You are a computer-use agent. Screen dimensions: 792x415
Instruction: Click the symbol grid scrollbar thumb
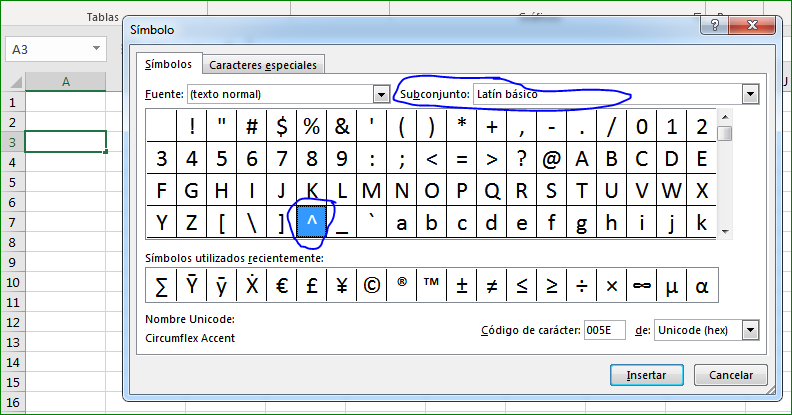[725, 134]
